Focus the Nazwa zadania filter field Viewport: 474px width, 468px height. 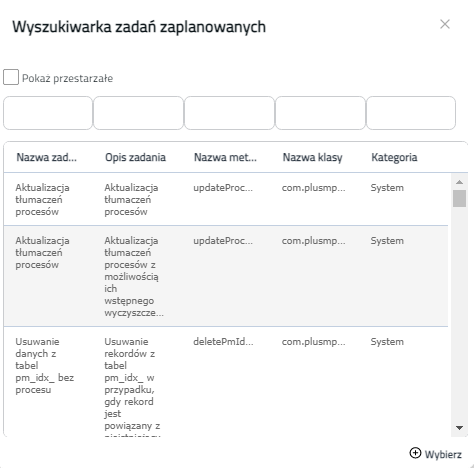tap(48, 113)
